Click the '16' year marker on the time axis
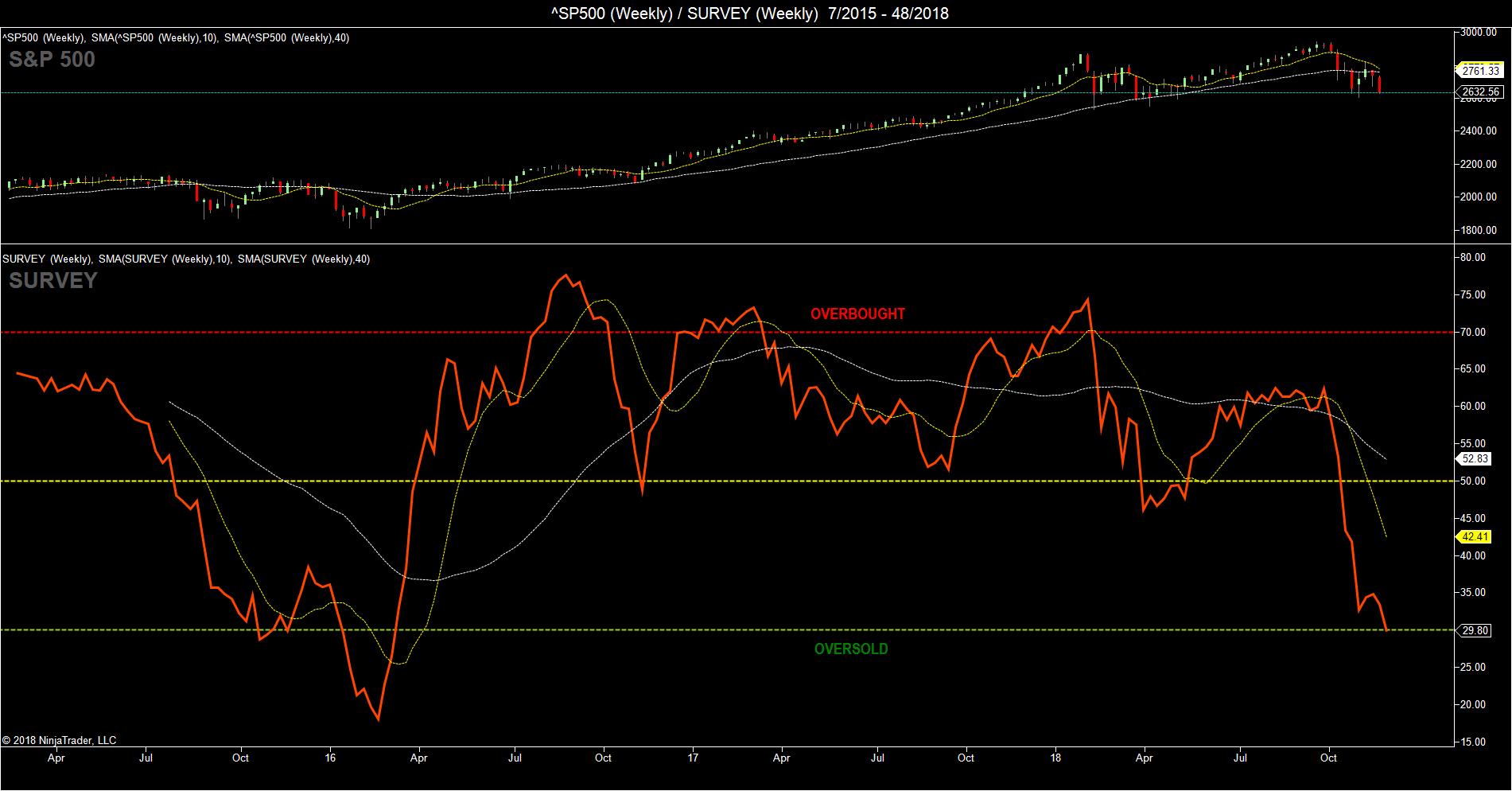Image resolution: width=1512 pixels, height=791 pixels. tap(331, 758)
